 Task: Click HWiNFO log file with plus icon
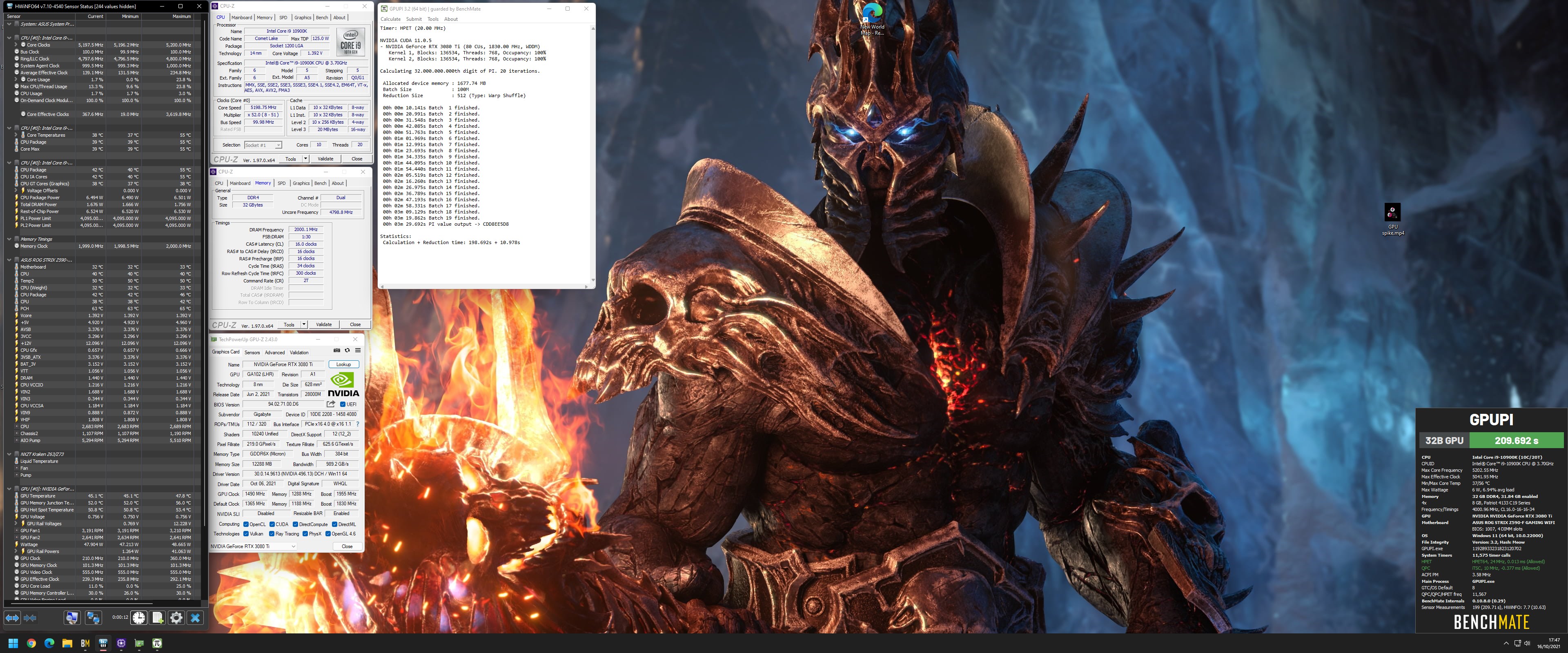158,618
